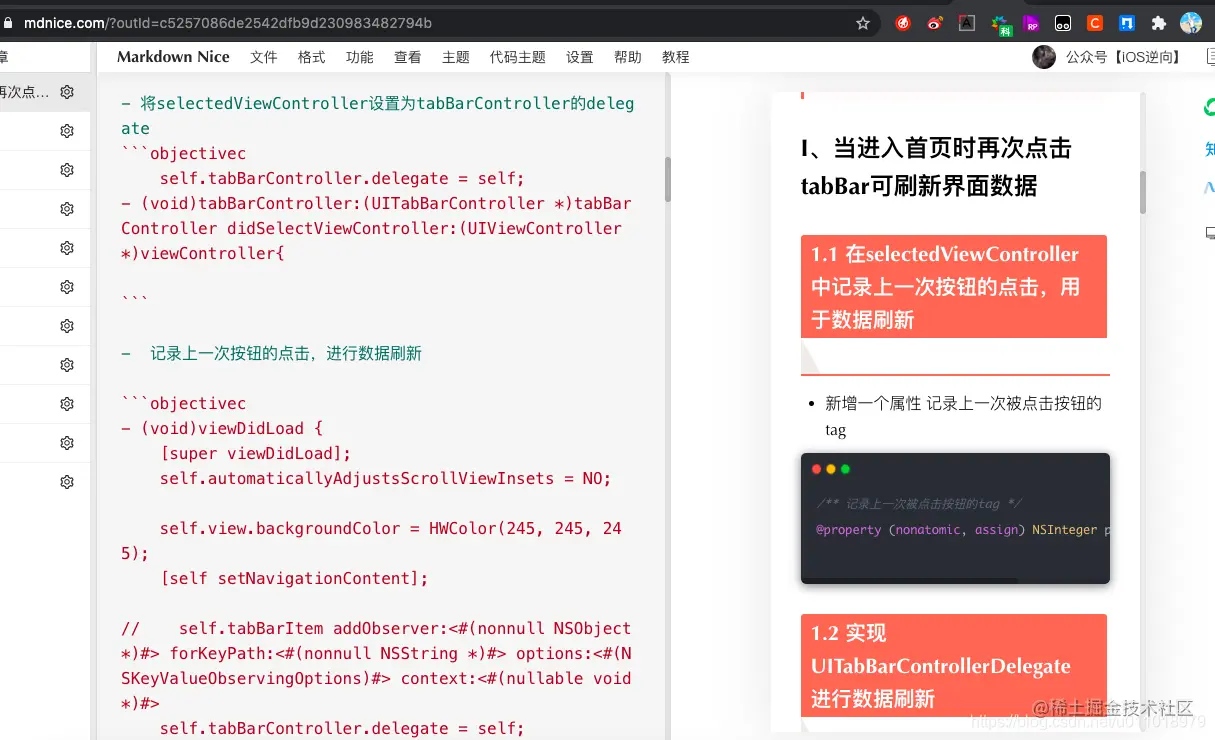The image size is (1215, 740).
Task: Open the 文件 menu
Action: pos(263,57)
